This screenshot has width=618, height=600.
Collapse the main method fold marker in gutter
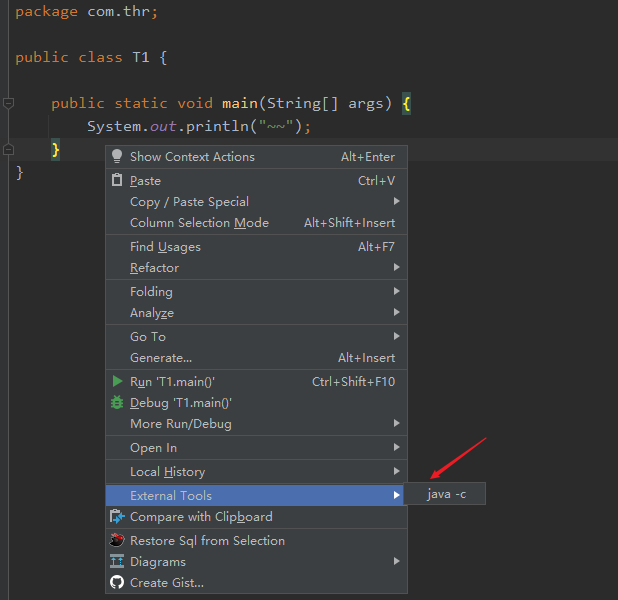click(x=8, y=103)
